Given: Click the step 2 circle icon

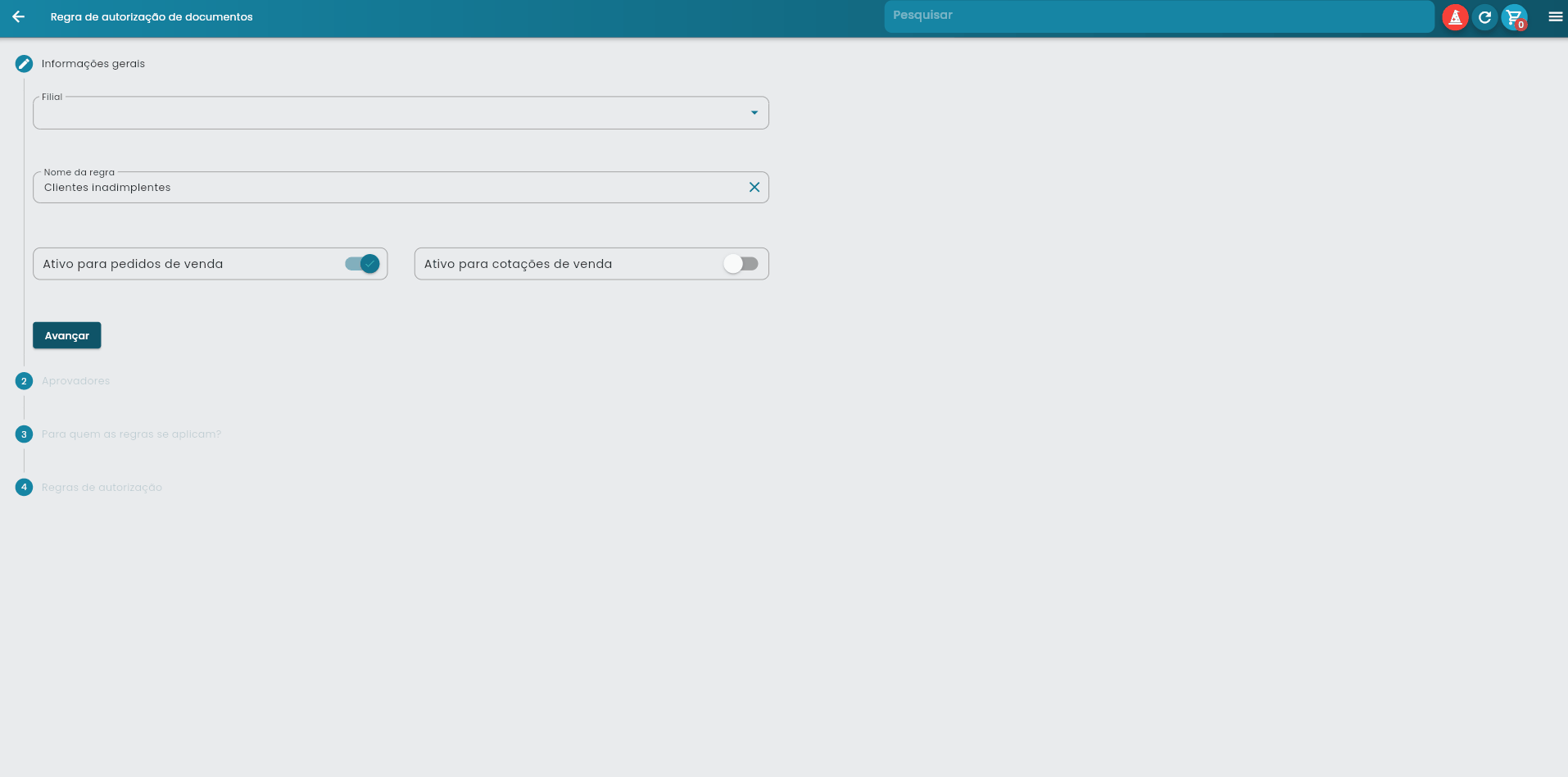Looking at the screenshot, I should [x=24, y=381].
